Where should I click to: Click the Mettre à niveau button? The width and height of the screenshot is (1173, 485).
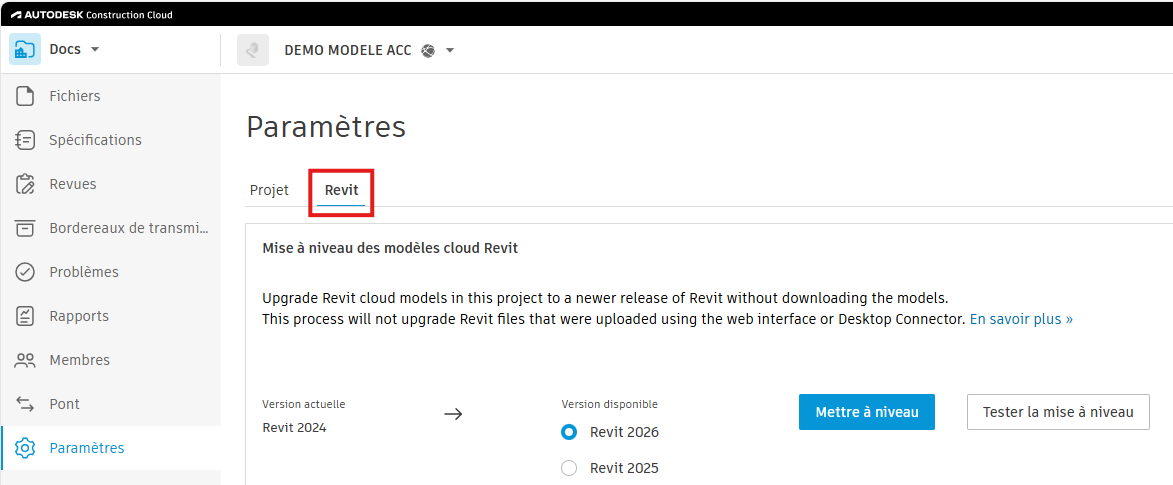point(866,412)
